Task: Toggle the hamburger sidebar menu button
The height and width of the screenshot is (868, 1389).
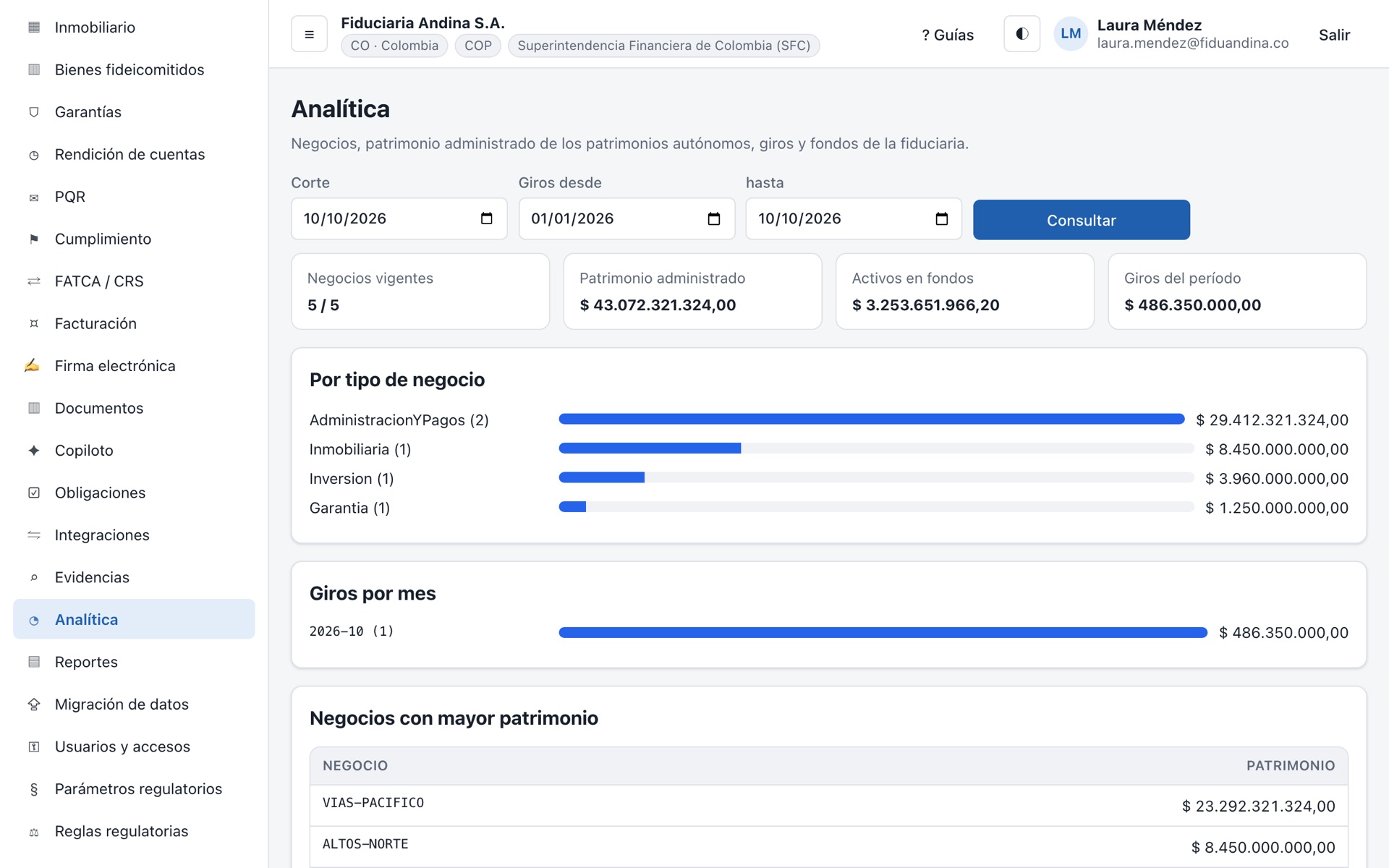Action: coord(309,34)
